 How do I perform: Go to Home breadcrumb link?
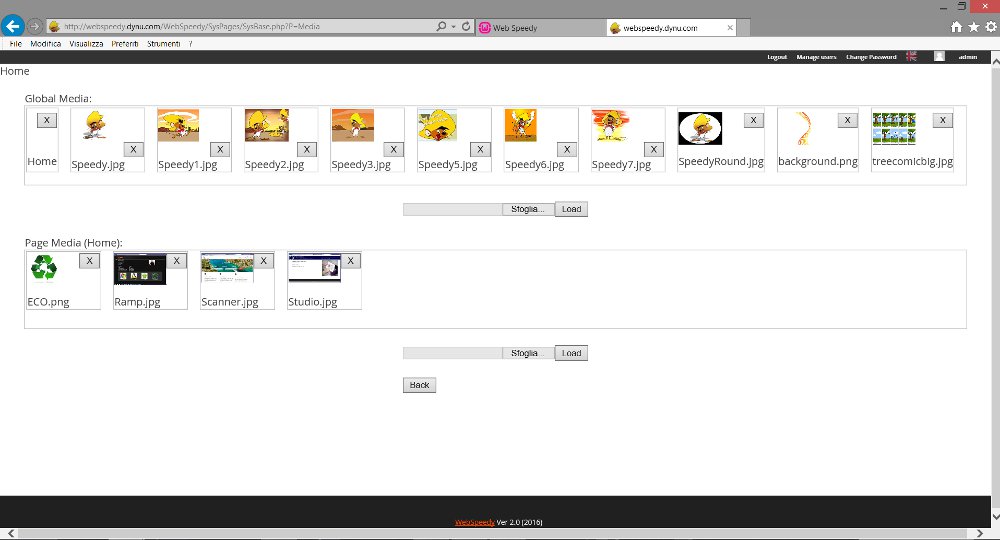pos(15,71)
